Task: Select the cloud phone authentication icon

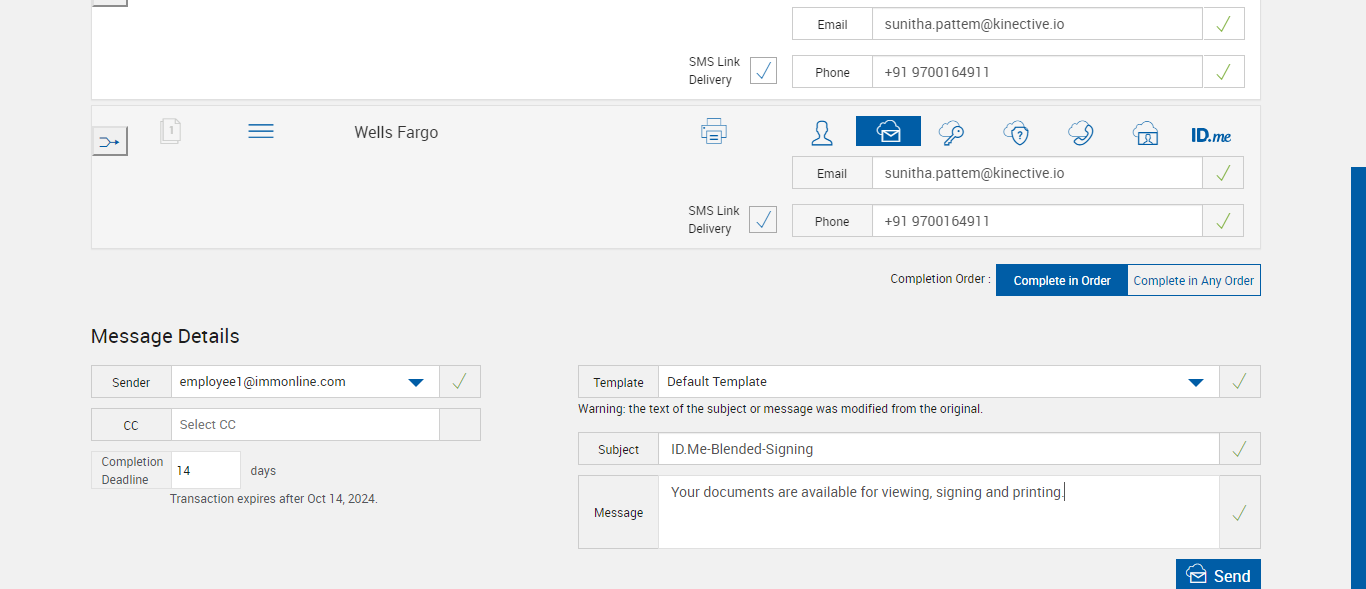Action: [x=1080, y=132]
